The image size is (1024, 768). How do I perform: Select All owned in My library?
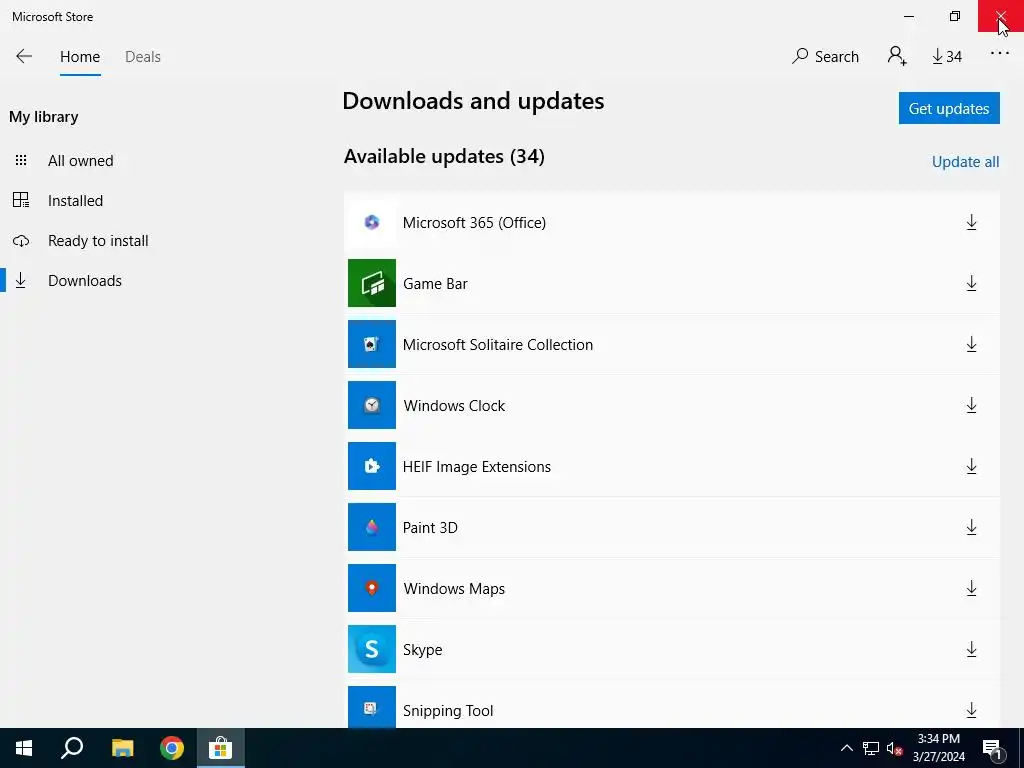(x=80, y=161)
